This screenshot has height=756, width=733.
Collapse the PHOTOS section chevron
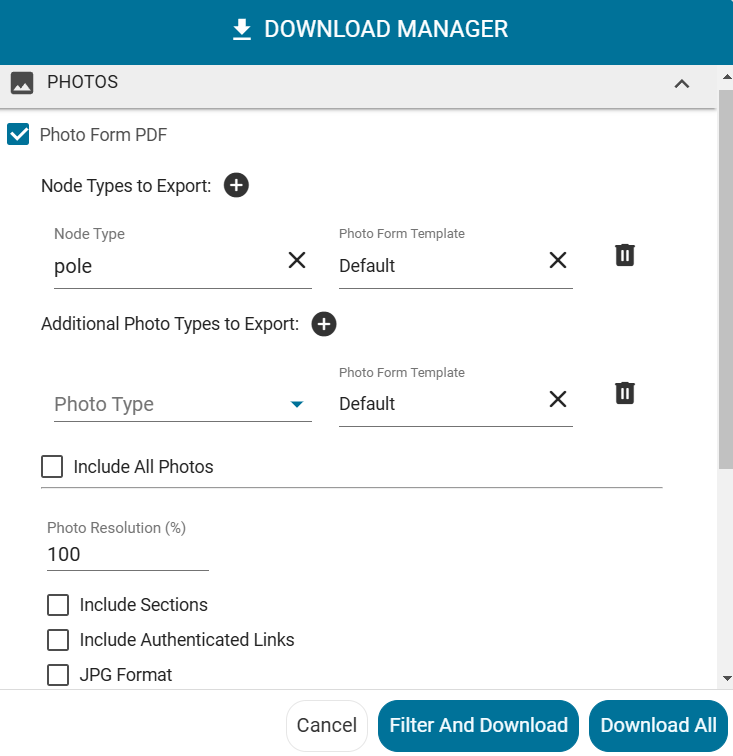[x=681, y=84]
